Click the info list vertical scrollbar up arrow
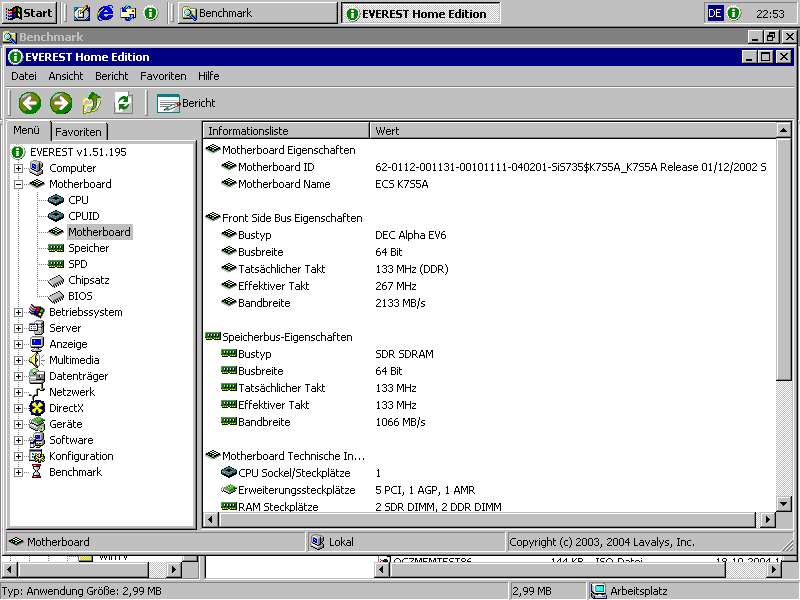 click(784, 130)
